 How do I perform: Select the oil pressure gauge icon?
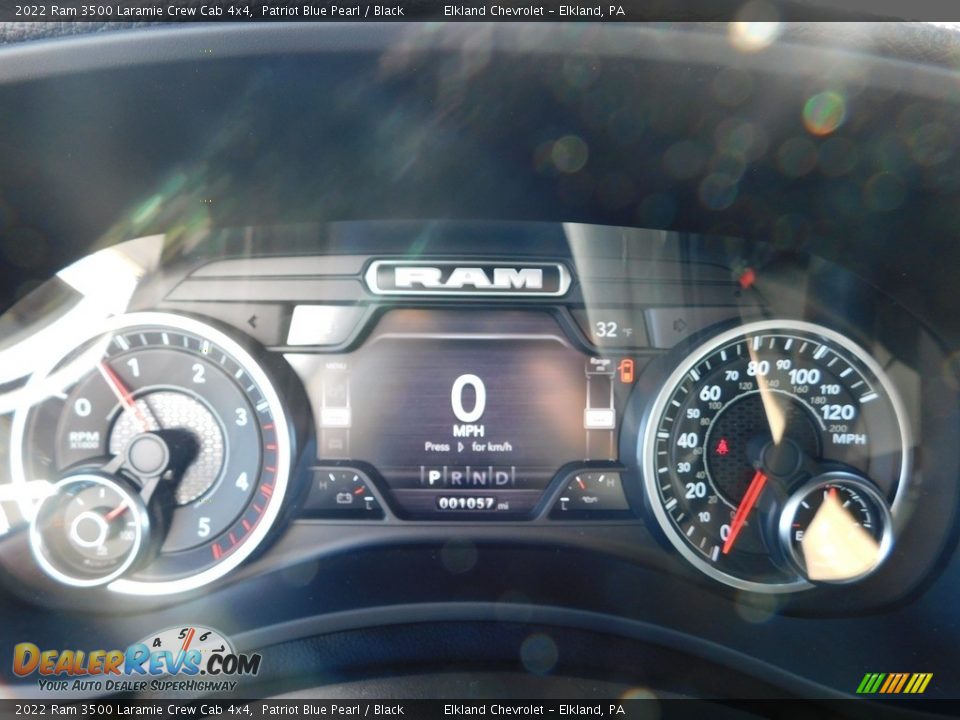coord(590,500)
